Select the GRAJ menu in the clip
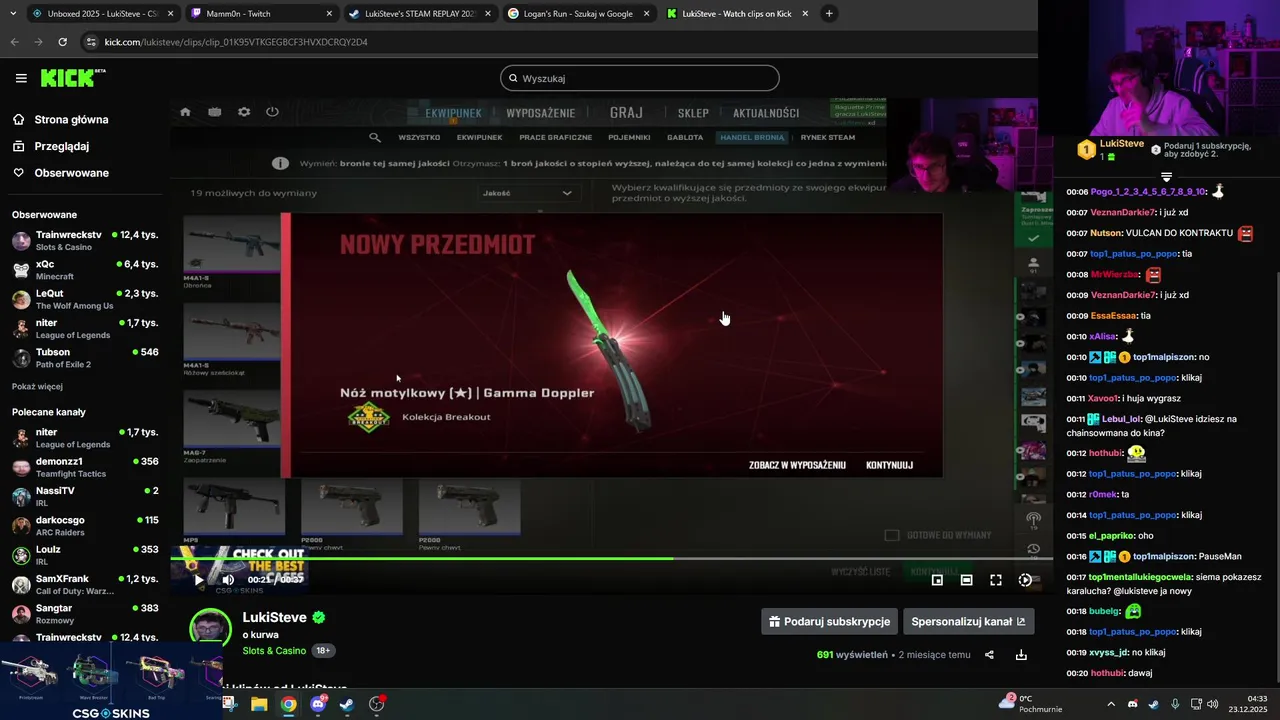The image size is (1280, 720). 626,113
